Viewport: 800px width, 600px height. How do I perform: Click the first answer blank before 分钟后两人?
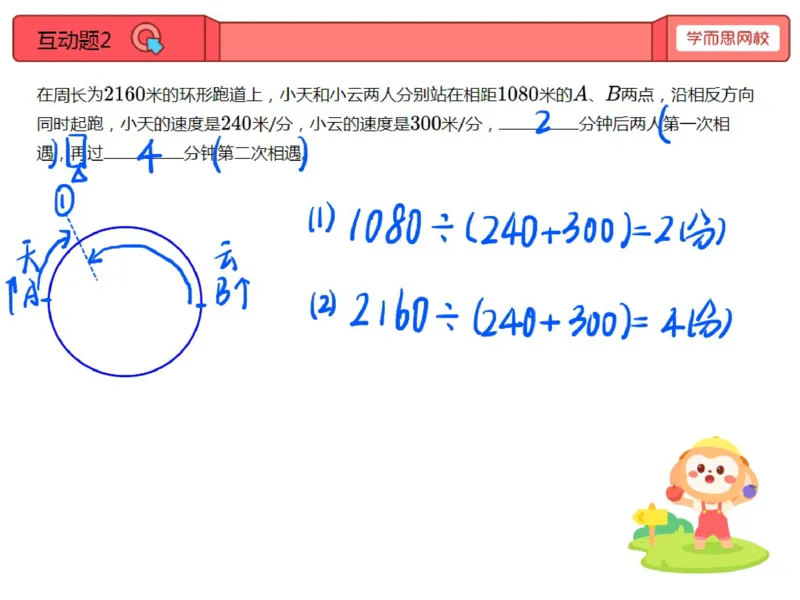click(538, 123)
